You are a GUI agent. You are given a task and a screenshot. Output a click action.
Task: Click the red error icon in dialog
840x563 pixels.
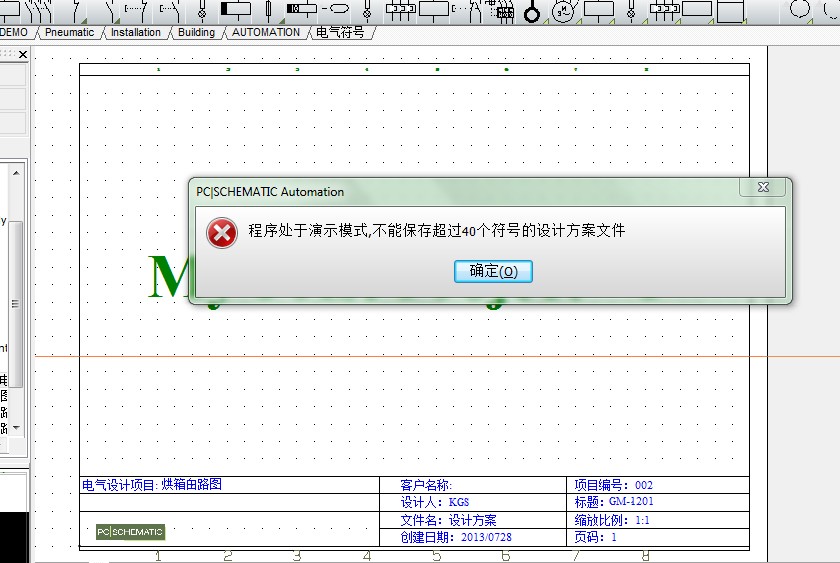[x=221, y=233]
